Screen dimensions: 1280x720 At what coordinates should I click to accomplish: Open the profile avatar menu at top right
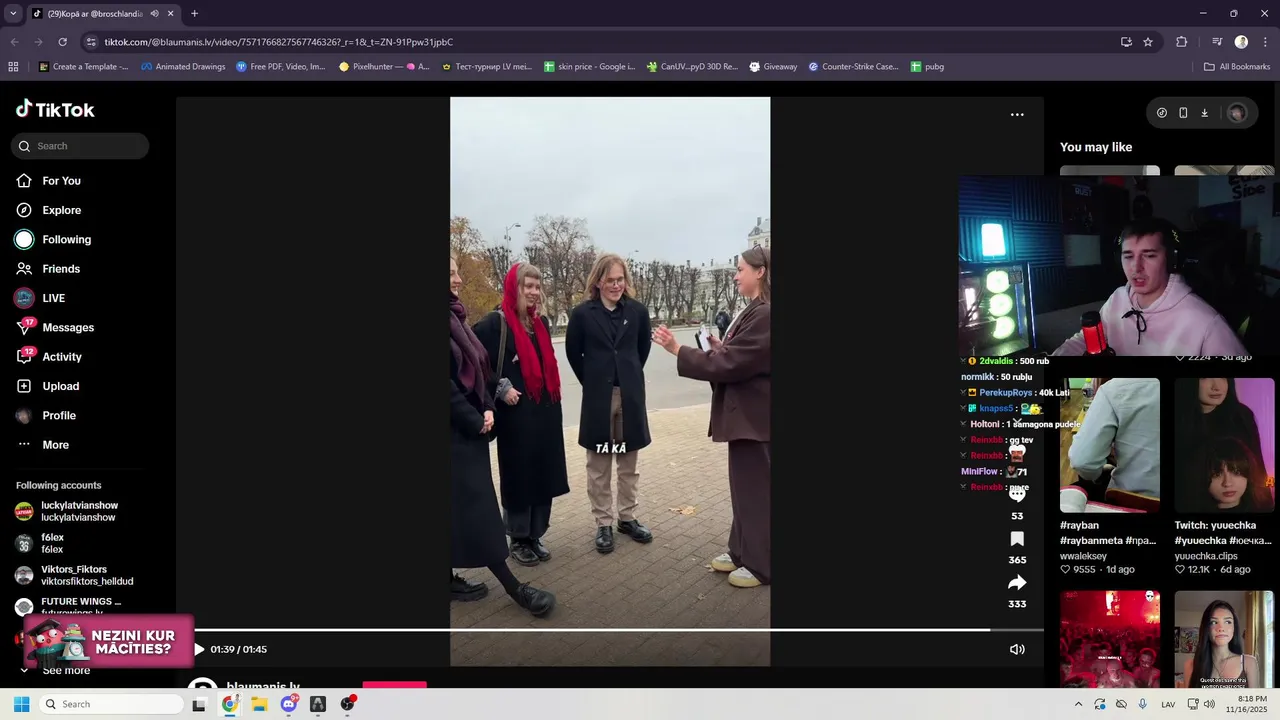(1237, 113)
